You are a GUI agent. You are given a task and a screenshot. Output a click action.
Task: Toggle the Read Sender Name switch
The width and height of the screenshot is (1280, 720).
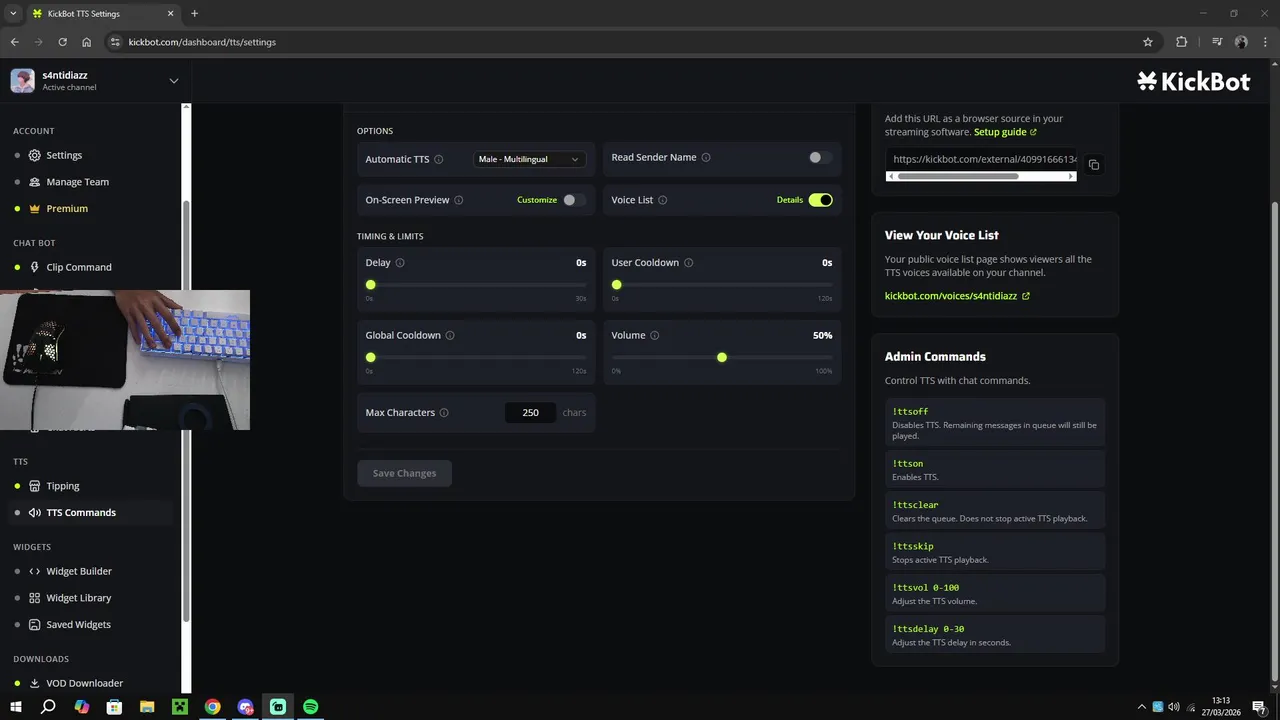pyautogui.click(x=820, y=157)
